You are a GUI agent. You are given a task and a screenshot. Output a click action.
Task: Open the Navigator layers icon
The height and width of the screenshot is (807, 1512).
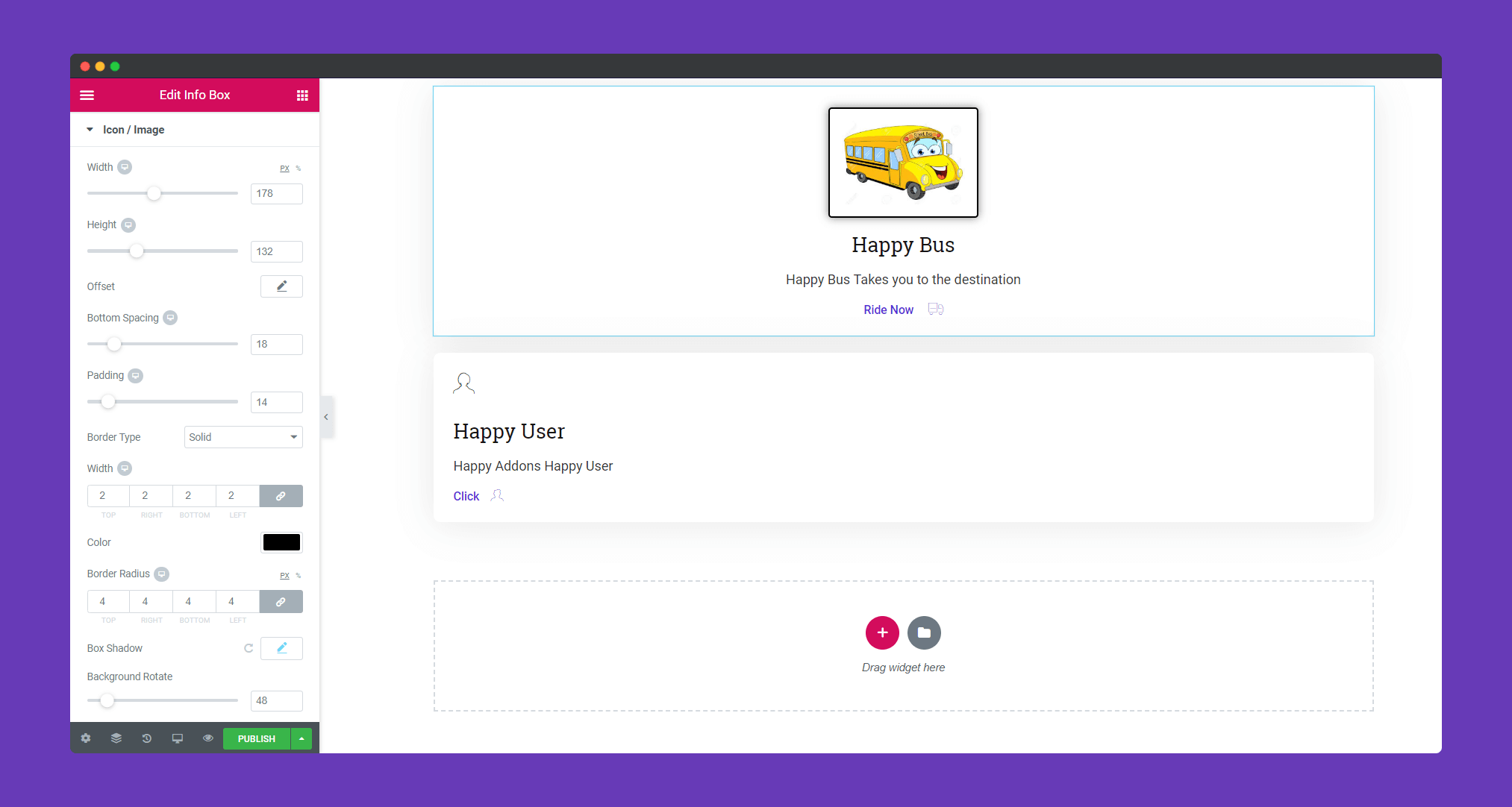[x=116, y=738]
